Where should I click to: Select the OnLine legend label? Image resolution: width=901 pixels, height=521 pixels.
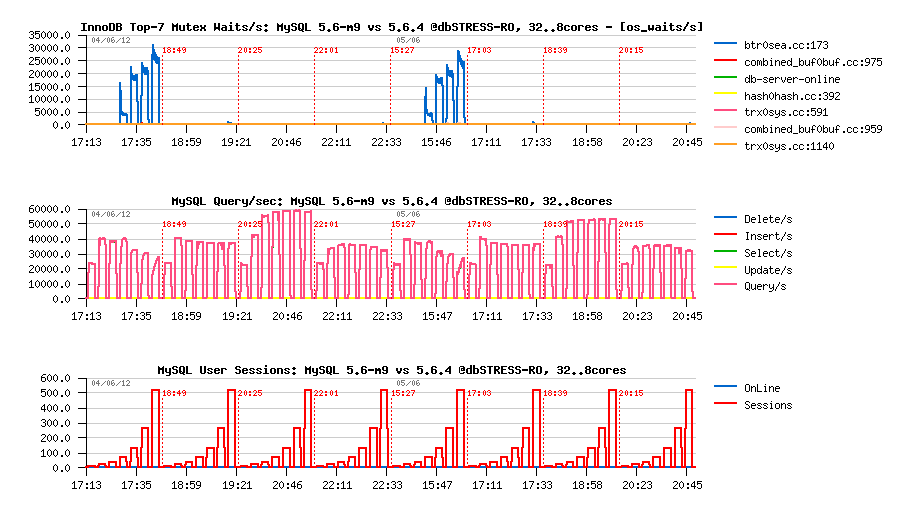point(762,388)
